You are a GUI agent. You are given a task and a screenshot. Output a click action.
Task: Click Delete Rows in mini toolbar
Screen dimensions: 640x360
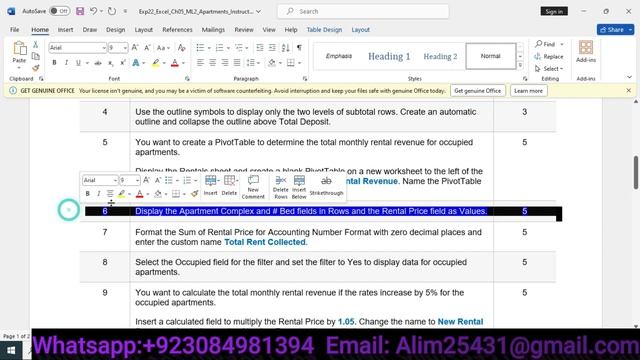pos(280,187)
